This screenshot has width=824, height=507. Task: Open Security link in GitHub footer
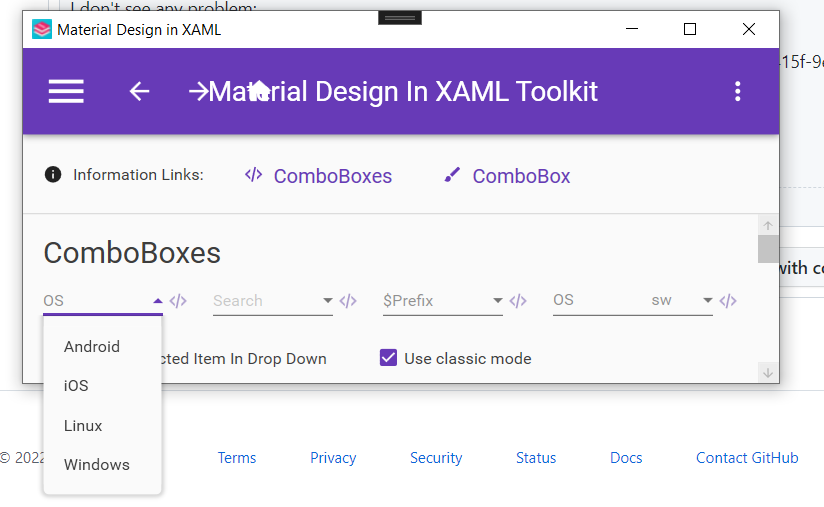436,458
